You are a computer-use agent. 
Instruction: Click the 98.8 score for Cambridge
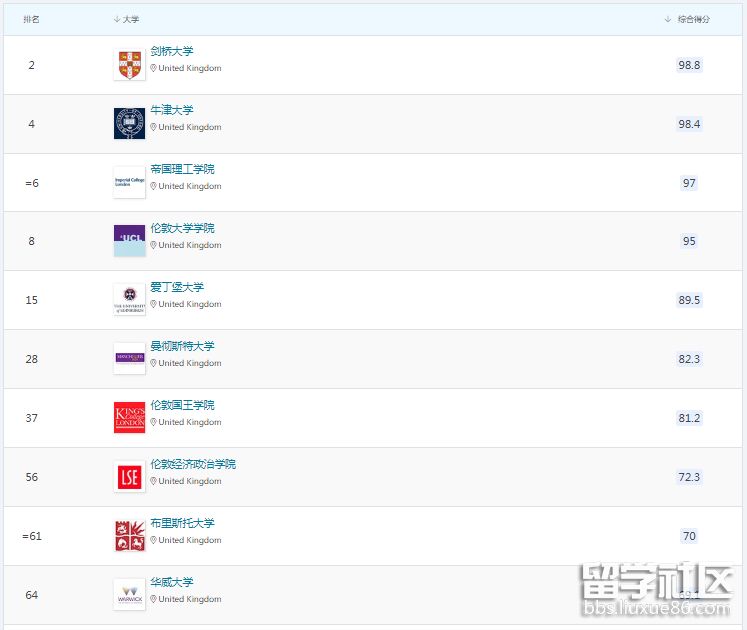689,65
